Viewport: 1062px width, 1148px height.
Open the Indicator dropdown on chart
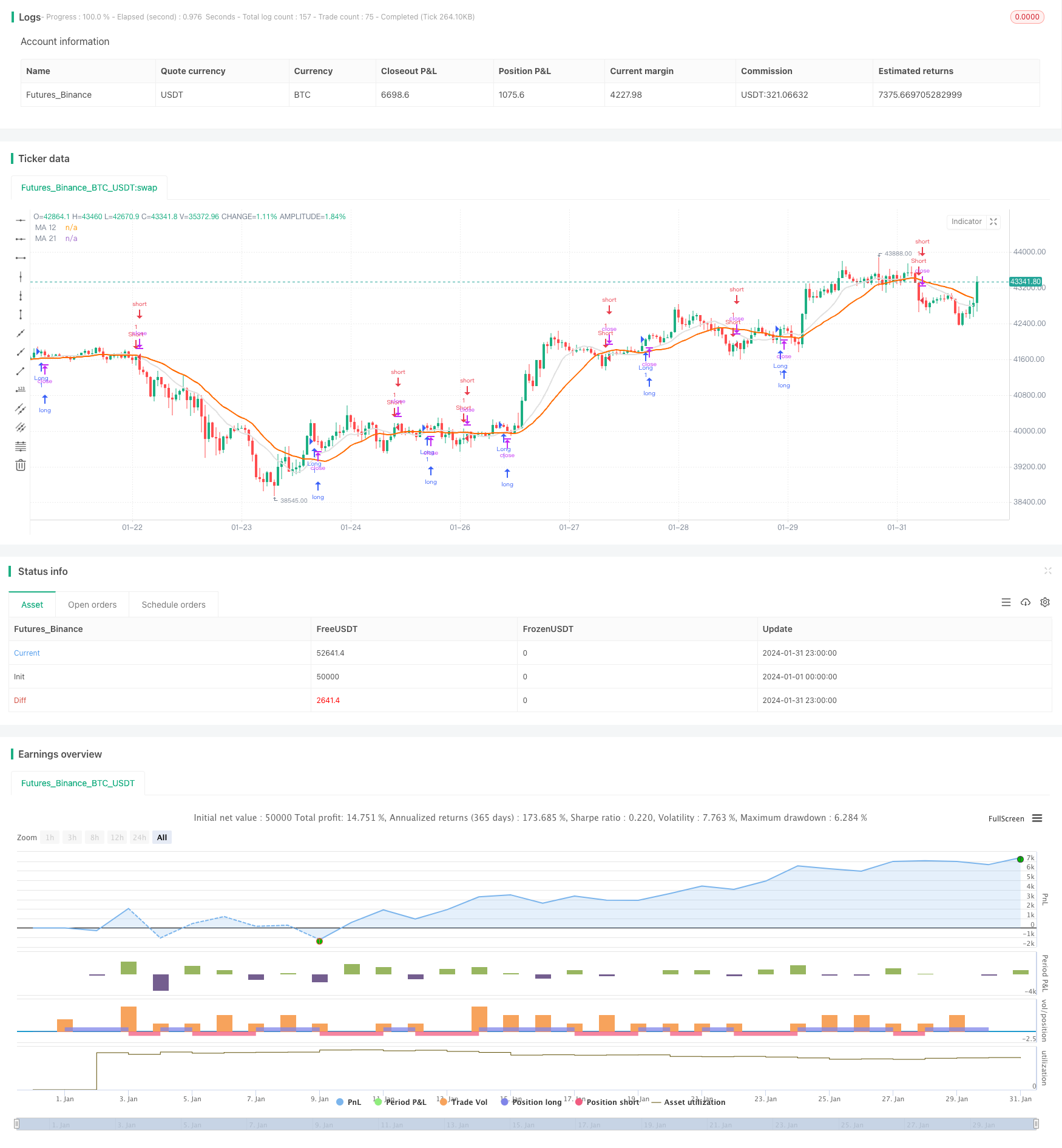966,222
